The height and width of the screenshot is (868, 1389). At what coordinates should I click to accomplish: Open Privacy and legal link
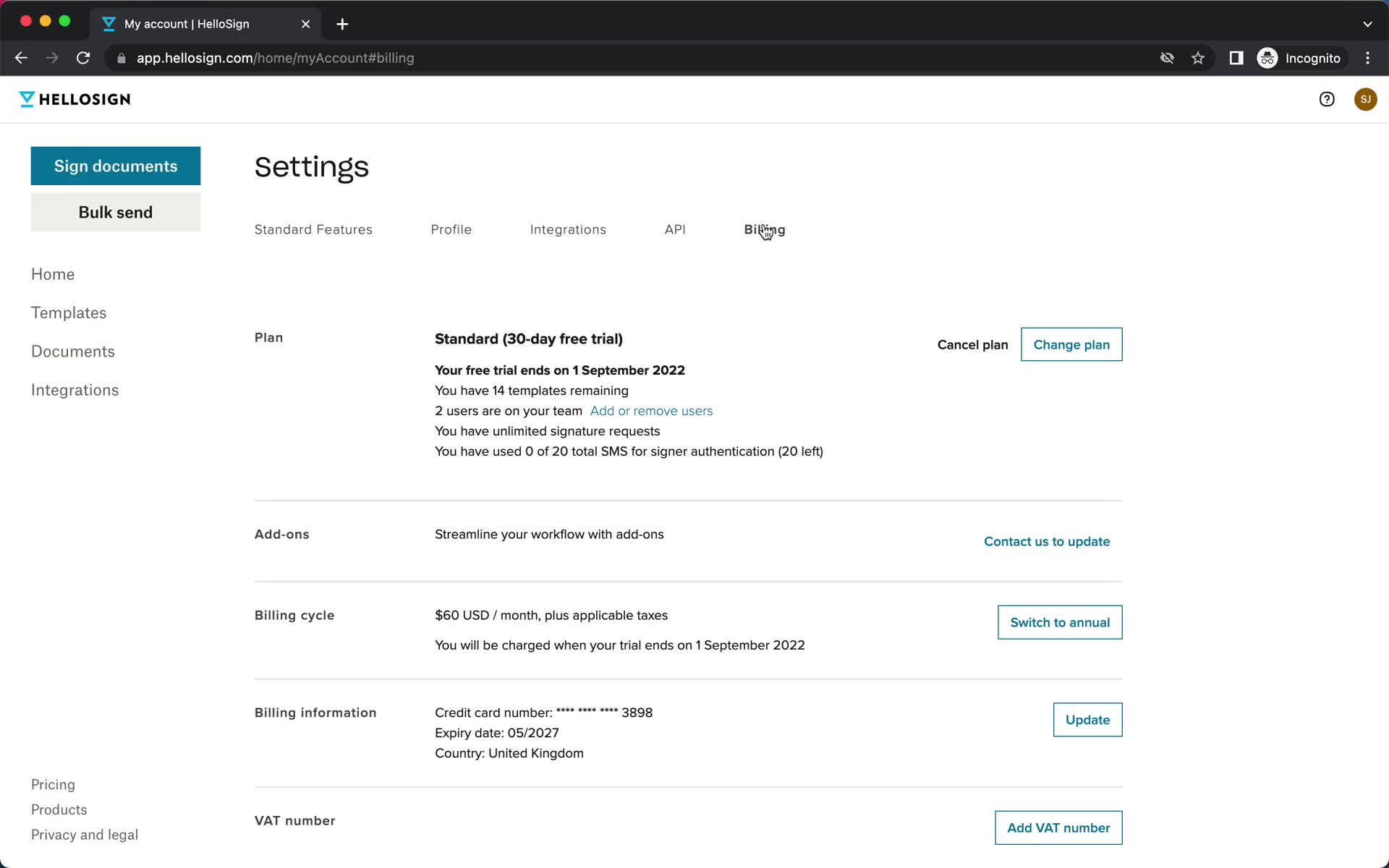[85, 835]
